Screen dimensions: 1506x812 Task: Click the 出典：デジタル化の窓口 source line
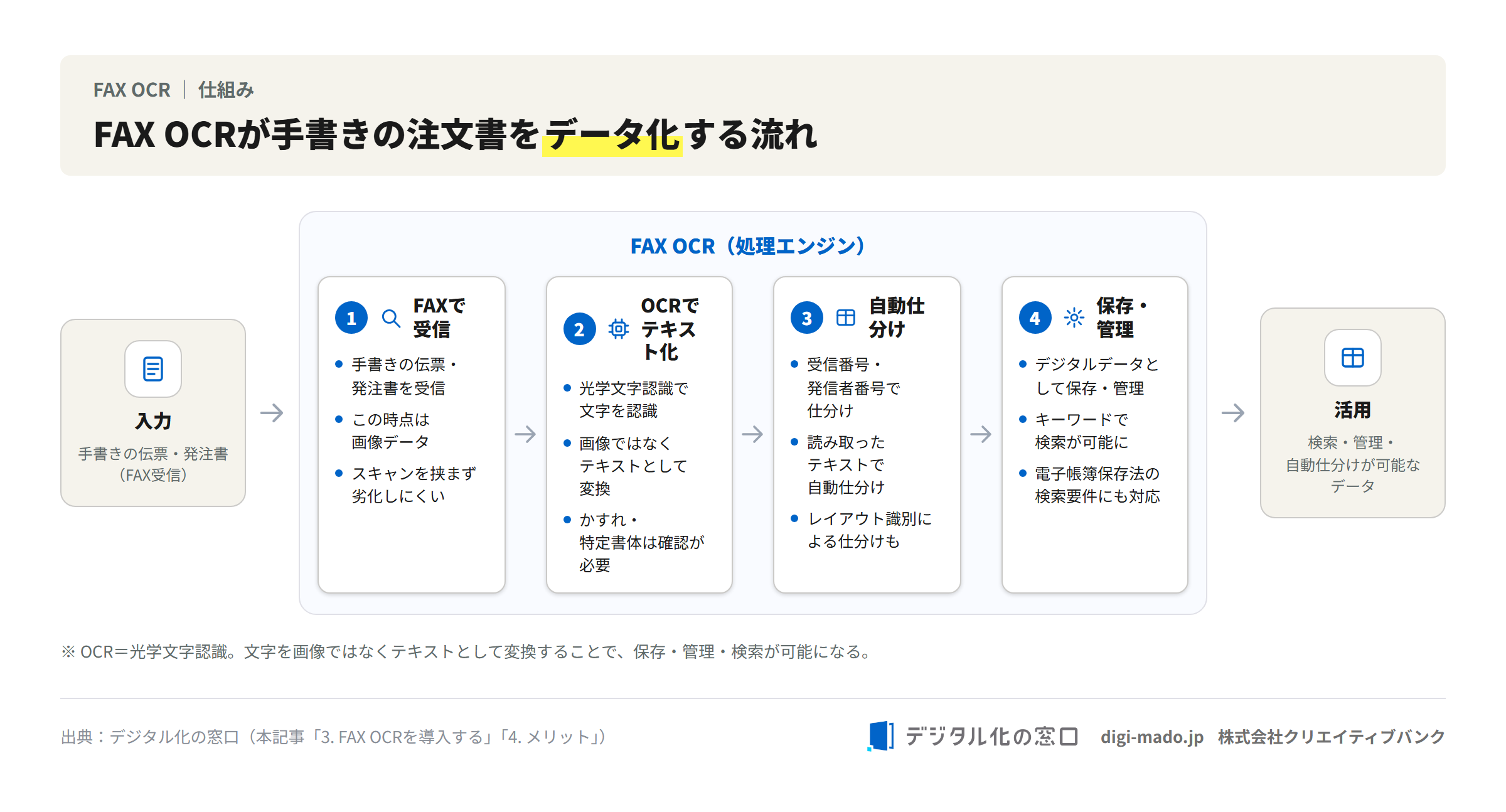pyautogui.click(x=334, y=737)
